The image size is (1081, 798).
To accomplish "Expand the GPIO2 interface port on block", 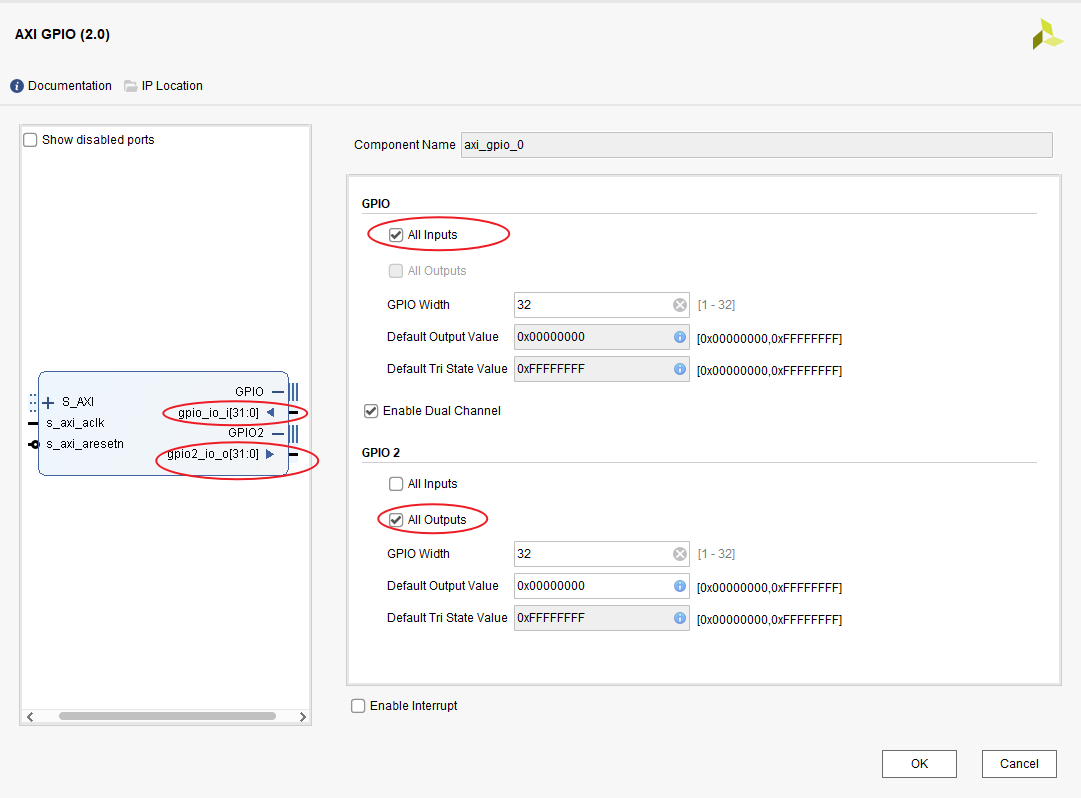I will point(292,433).
